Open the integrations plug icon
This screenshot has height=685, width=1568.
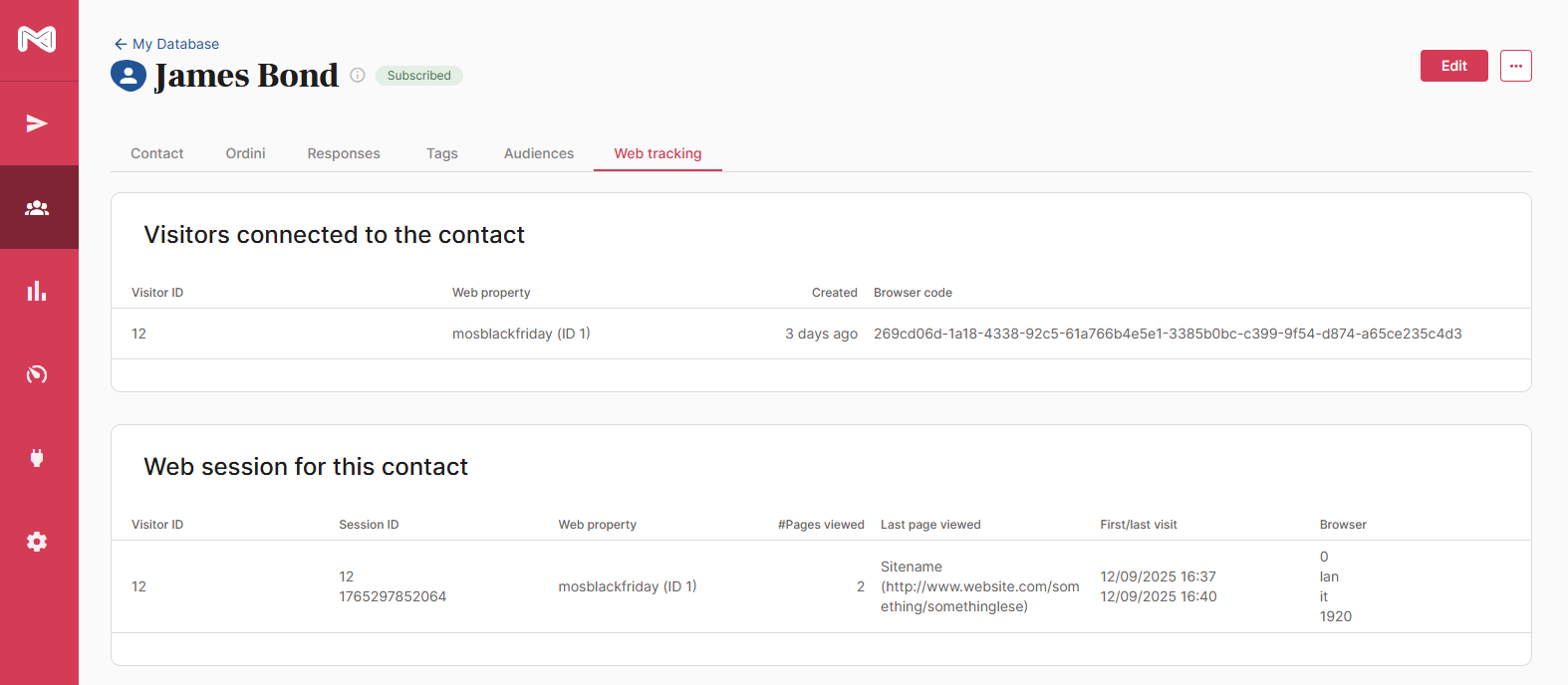37,458
